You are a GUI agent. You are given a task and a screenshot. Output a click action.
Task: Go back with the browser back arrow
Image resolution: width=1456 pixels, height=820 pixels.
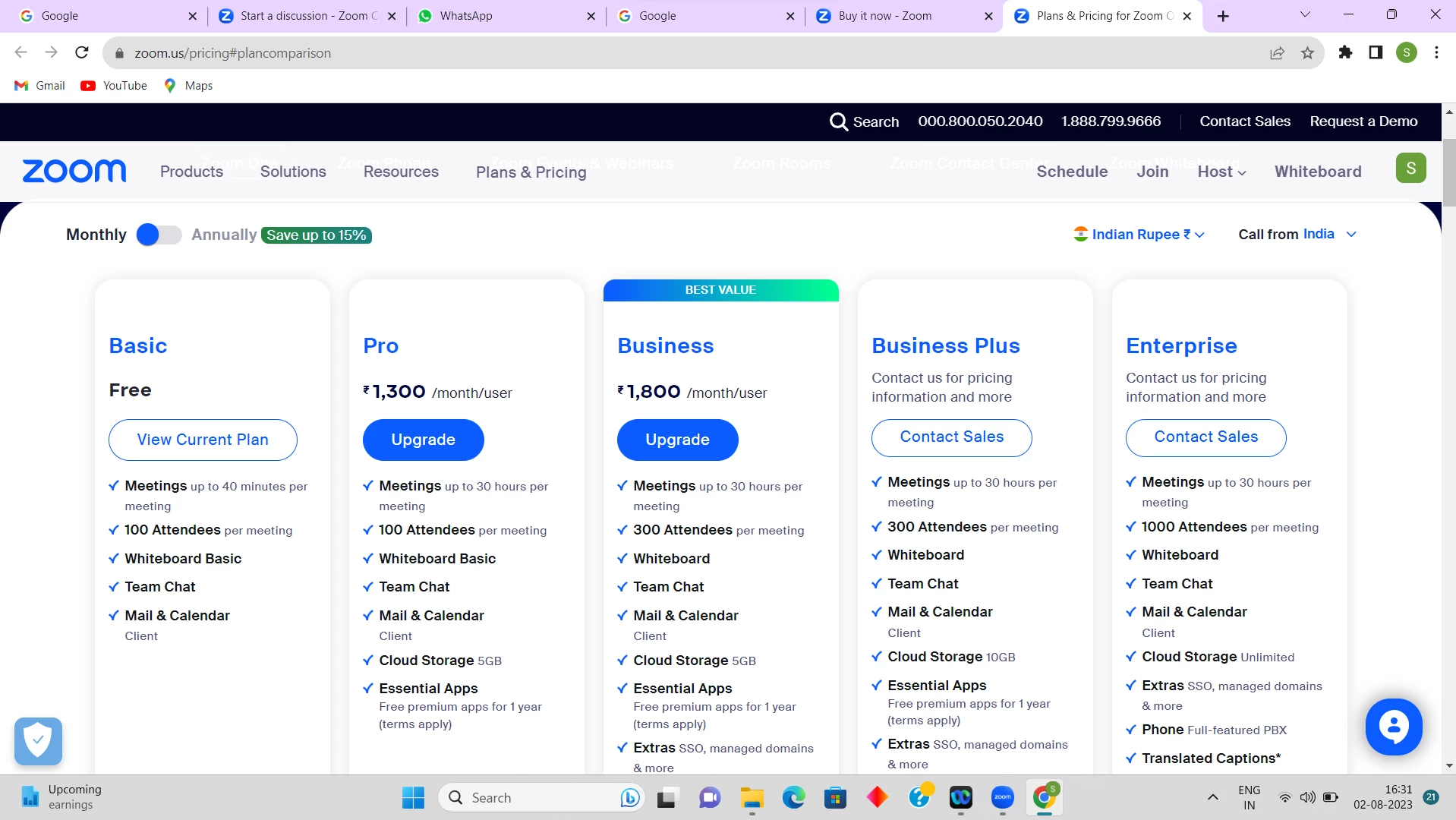[21, 52]
